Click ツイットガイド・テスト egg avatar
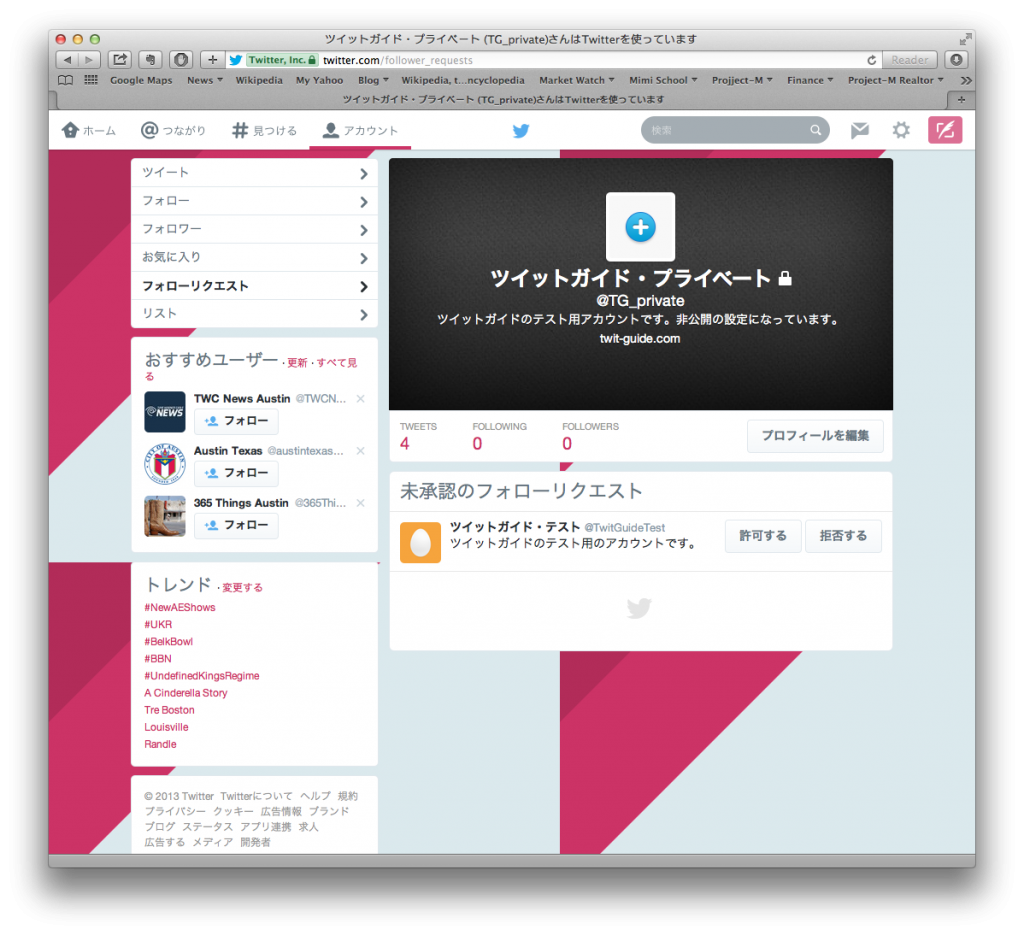 420,542
